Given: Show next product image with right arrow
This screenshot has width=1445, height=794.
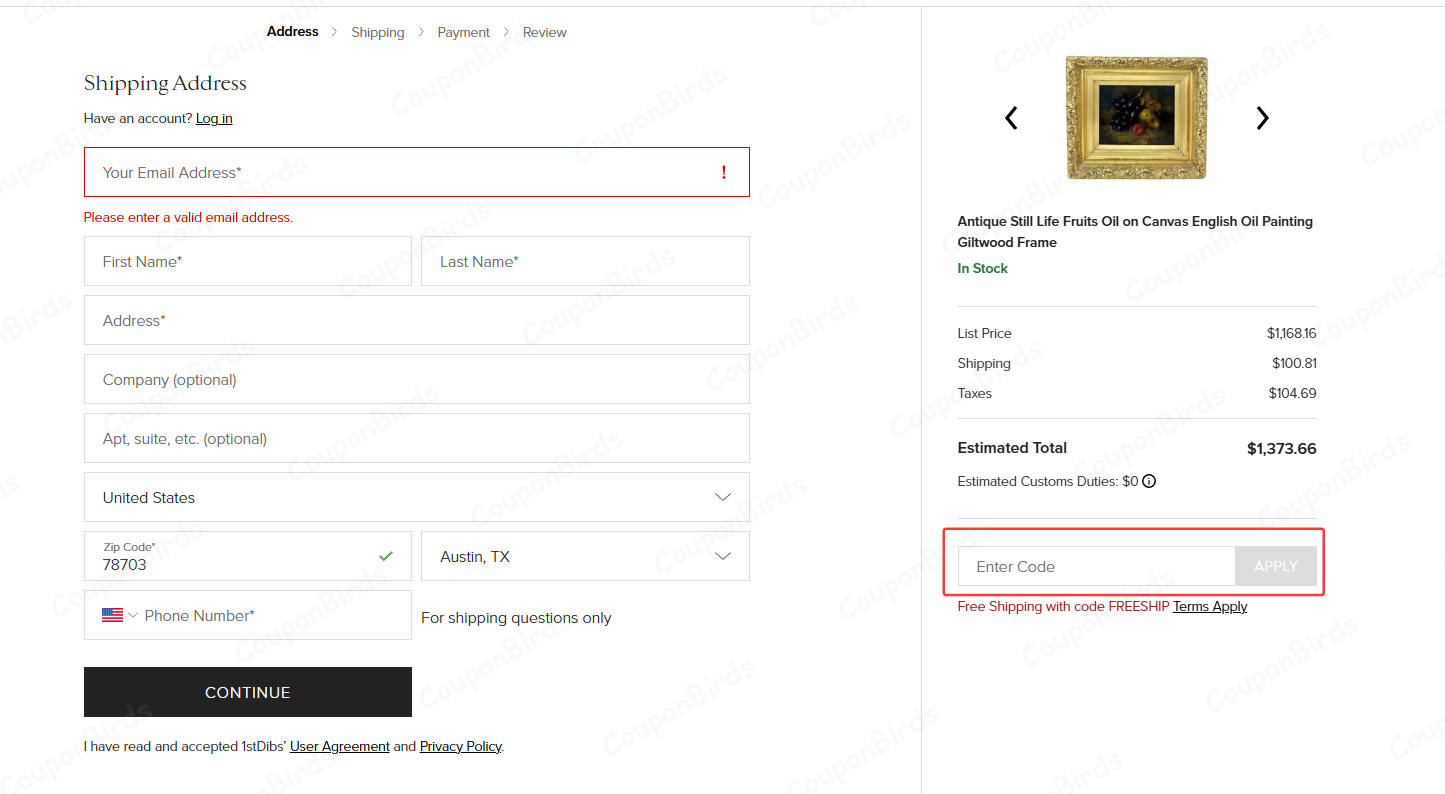Looking at the screenshot, I should pyautogui.click(x=1262, y=118).
